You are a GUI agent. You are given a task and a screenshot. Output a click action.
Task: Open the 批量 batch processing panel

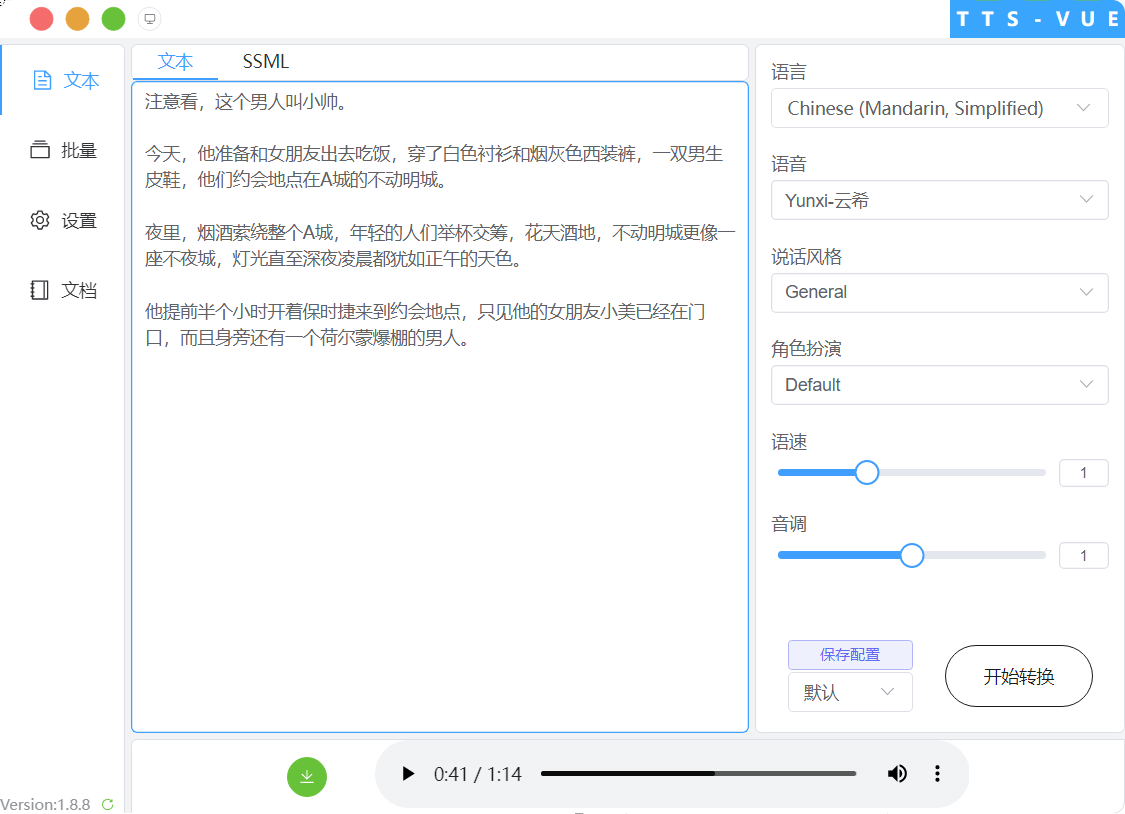[62, 150]
